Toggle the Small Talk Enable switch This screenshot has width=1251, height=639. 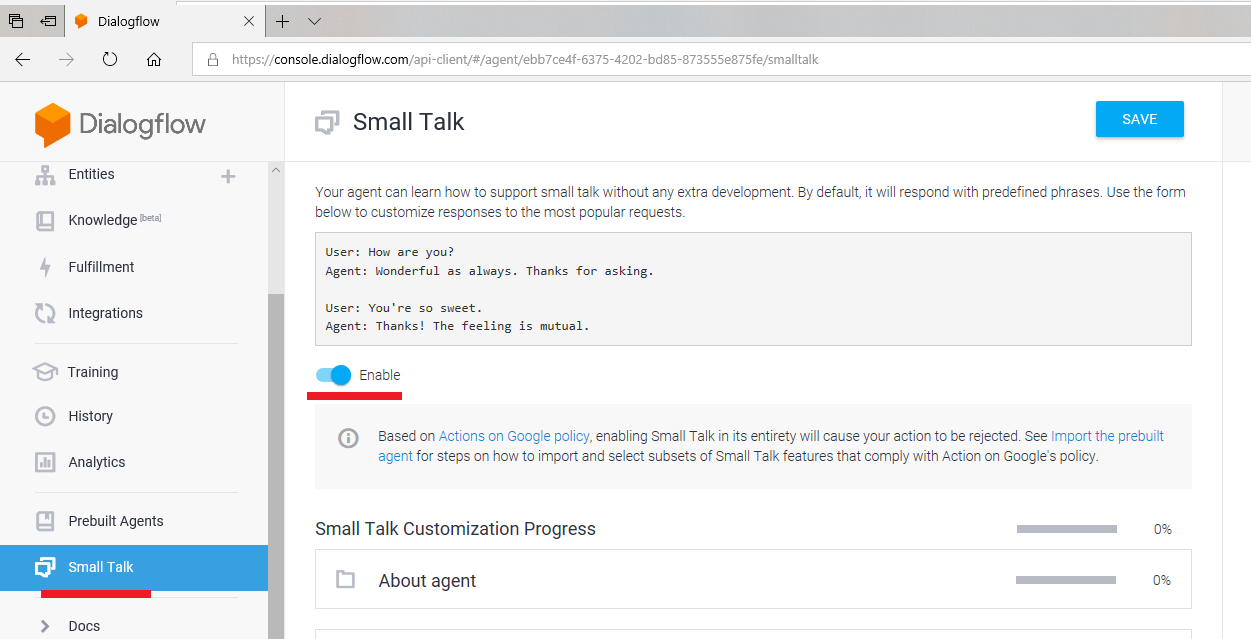tap(334, 375)
